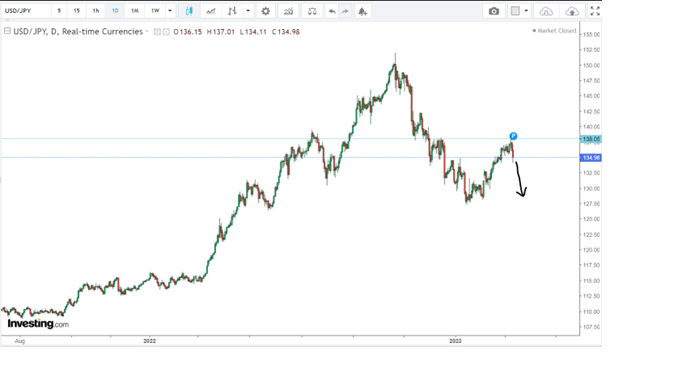Switch to the 1h interval
This screenshot has height=373, width=690.
[95, 11]
